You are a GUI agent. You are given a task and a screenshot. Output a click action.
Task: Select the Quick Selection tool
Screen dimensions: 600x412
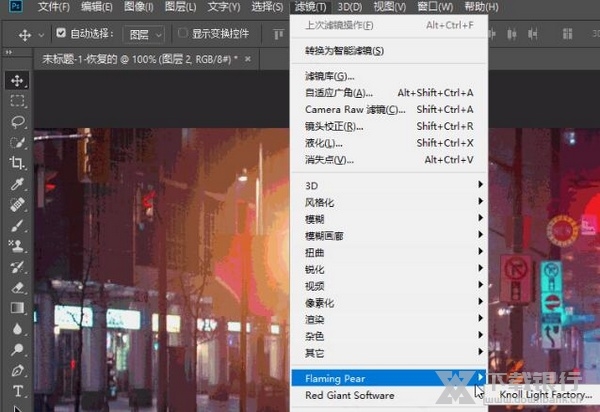coord(18,142)
